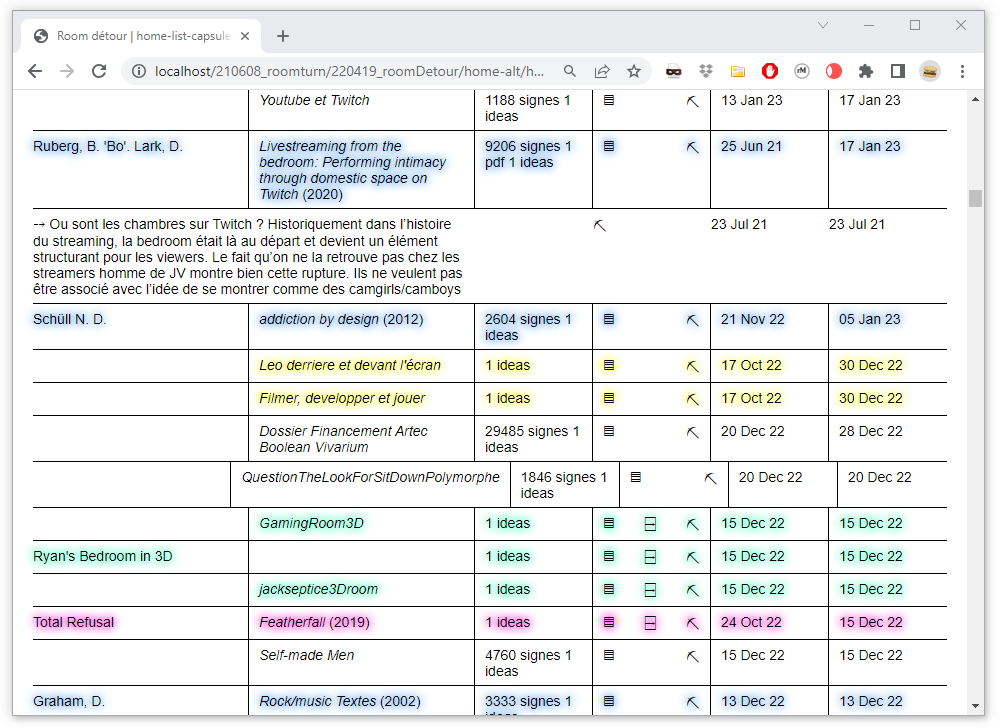Click the vertical scrollbar thumb
Image resolution: width=1004 pixels, height=728 pixels.
pos(975,197)
